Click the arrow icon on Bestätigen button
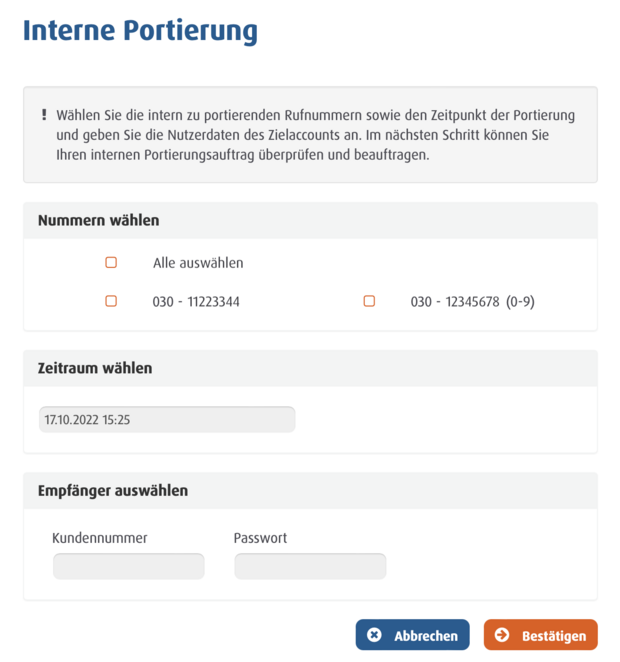This screenshot has height=662, width=620. click(x=502, y=635)
